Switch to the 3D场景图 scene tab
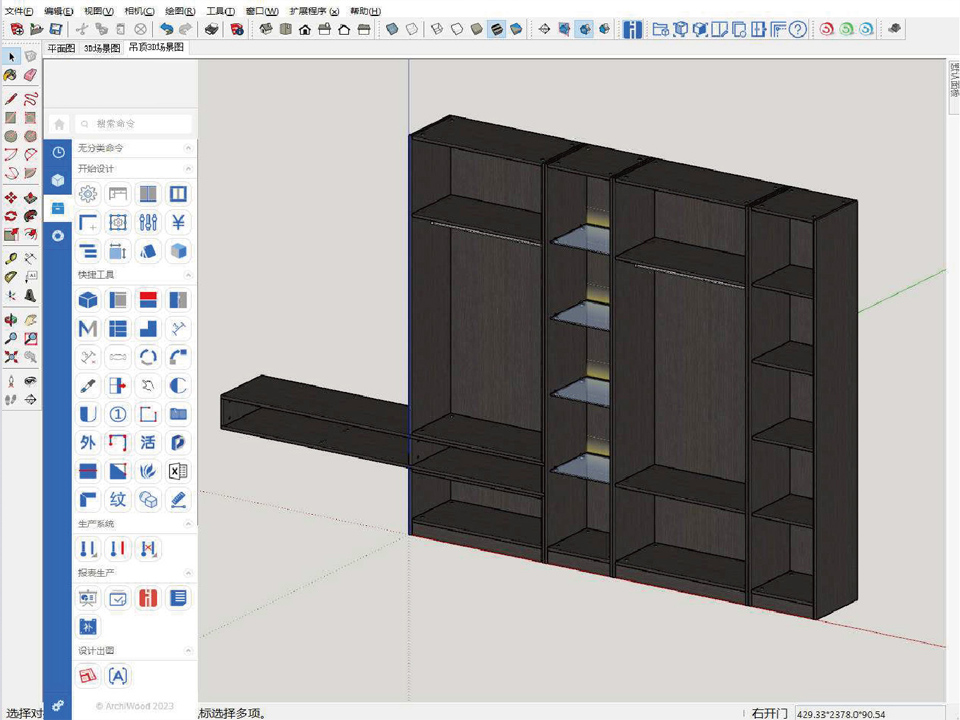Viewport: 960px width, 720px height. click(x=102, y=47)
